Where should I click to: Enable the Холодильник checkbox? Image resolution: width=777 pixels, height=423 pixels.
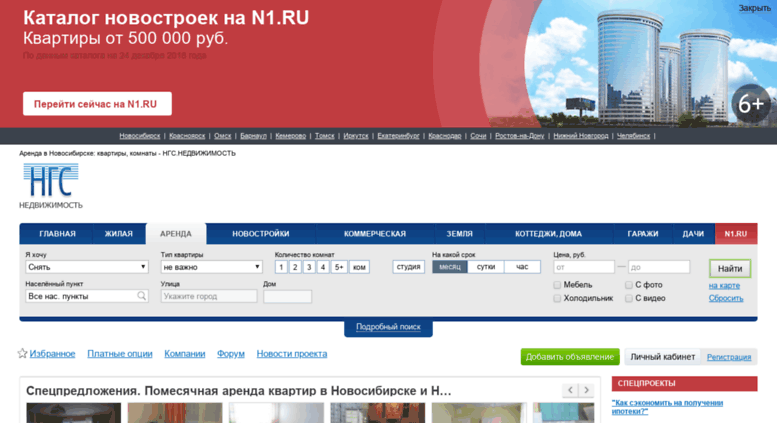tap(557, 298)
